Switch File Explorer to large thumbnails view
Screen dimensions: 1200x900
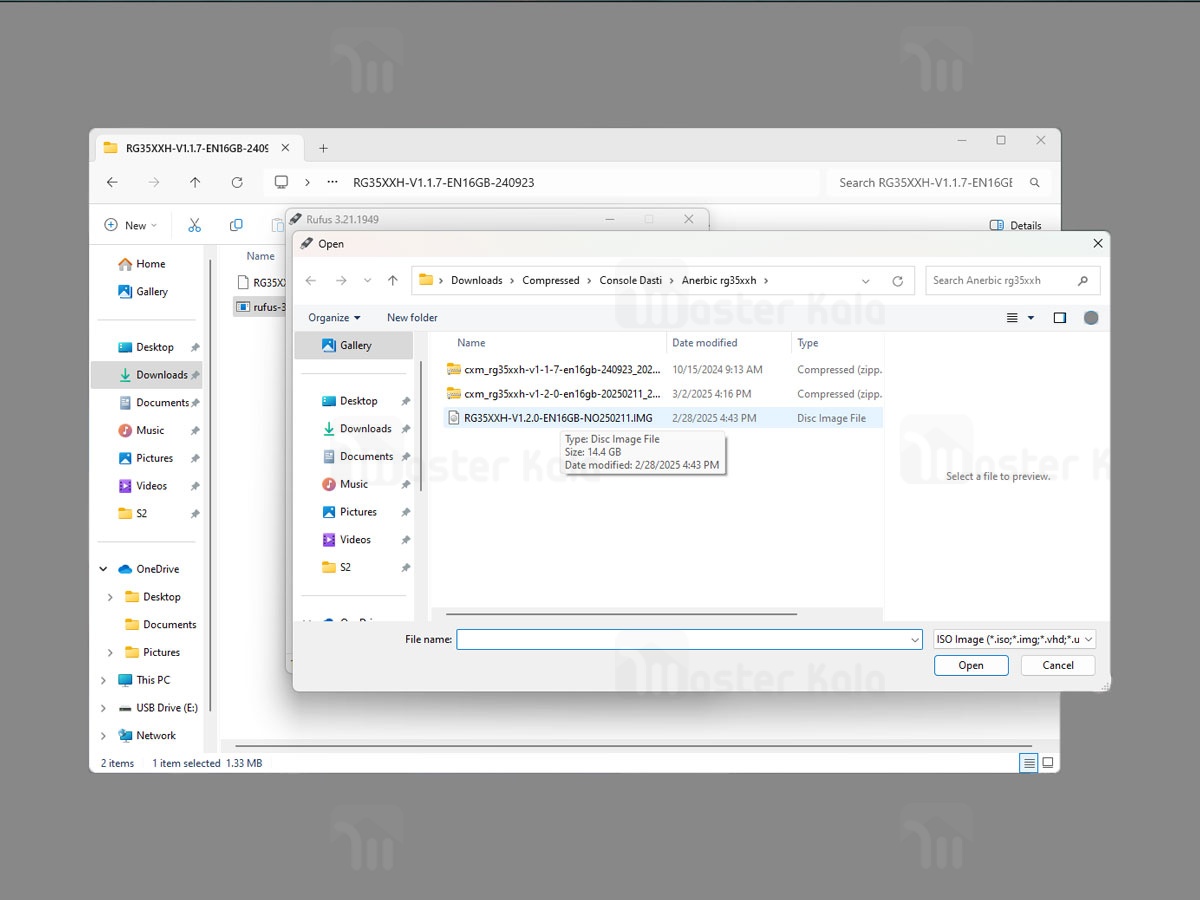(x=1048, y=763)
